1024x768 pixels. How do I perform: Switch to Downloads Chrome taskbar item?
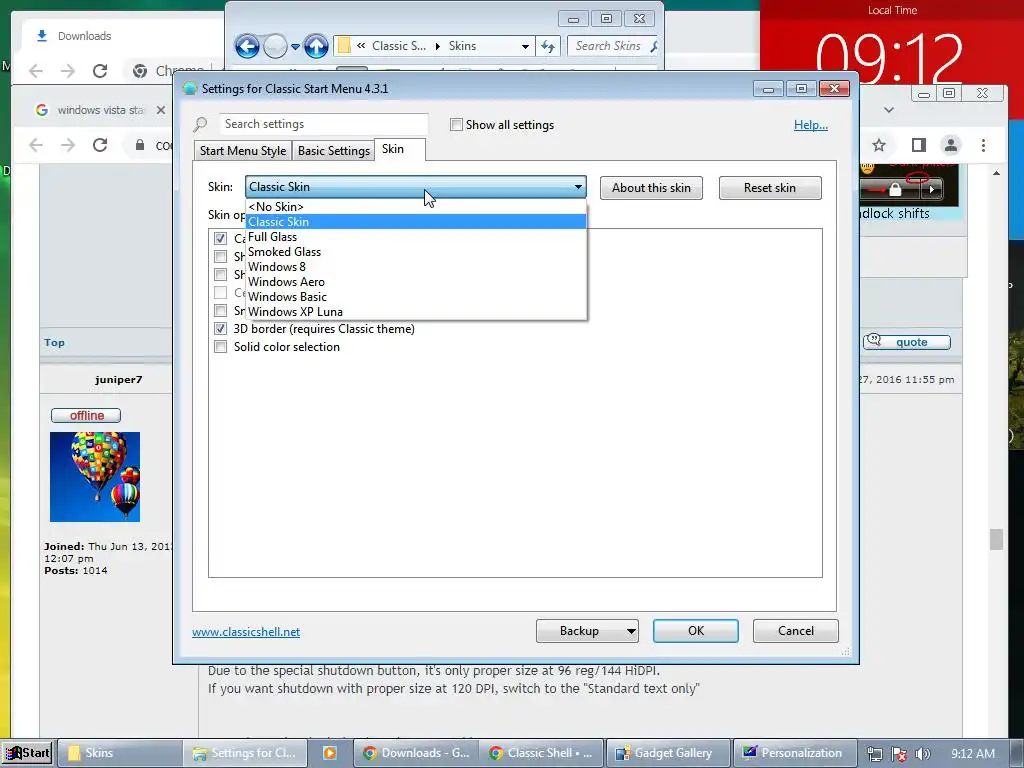click(416, 753)
